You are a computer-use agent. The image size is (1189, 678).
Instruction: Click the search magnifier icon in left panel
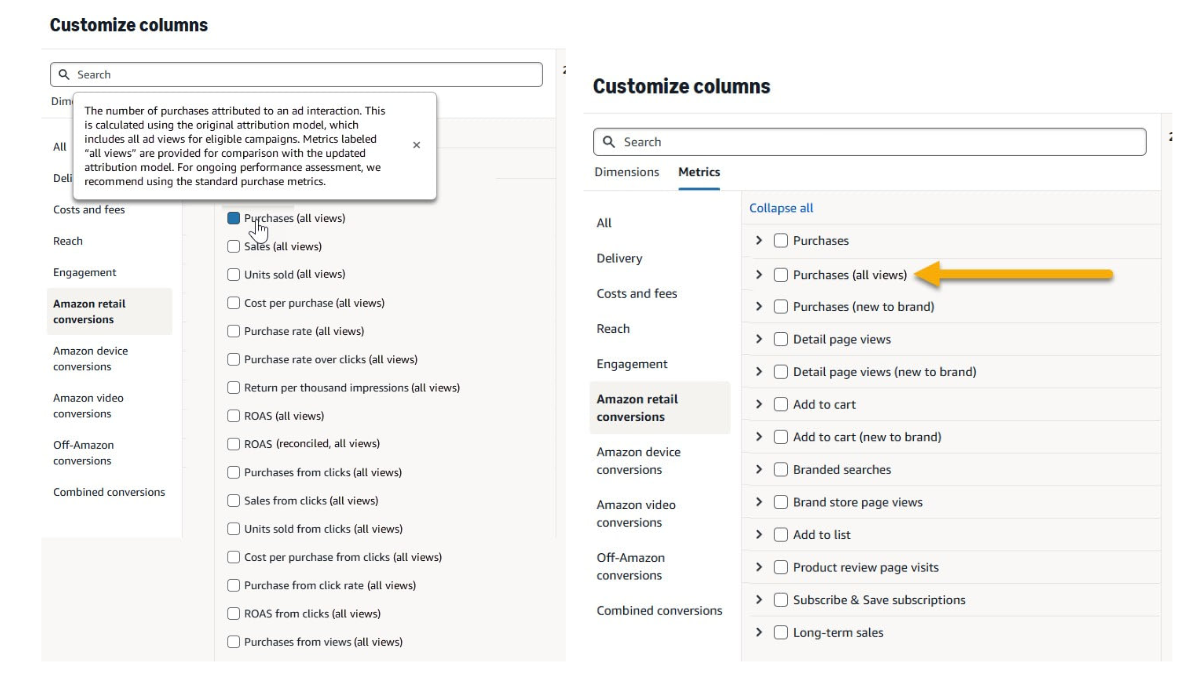65,74
